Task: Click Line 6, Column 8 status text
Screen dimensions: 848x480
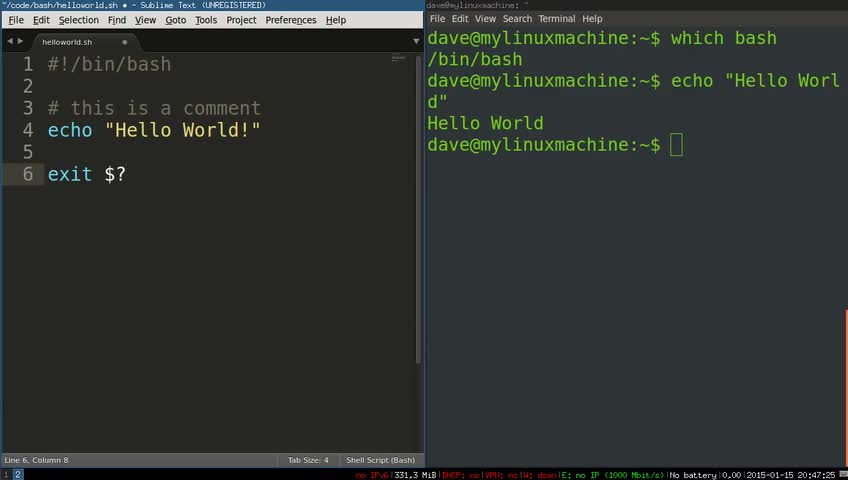Action: coord(37,460)
